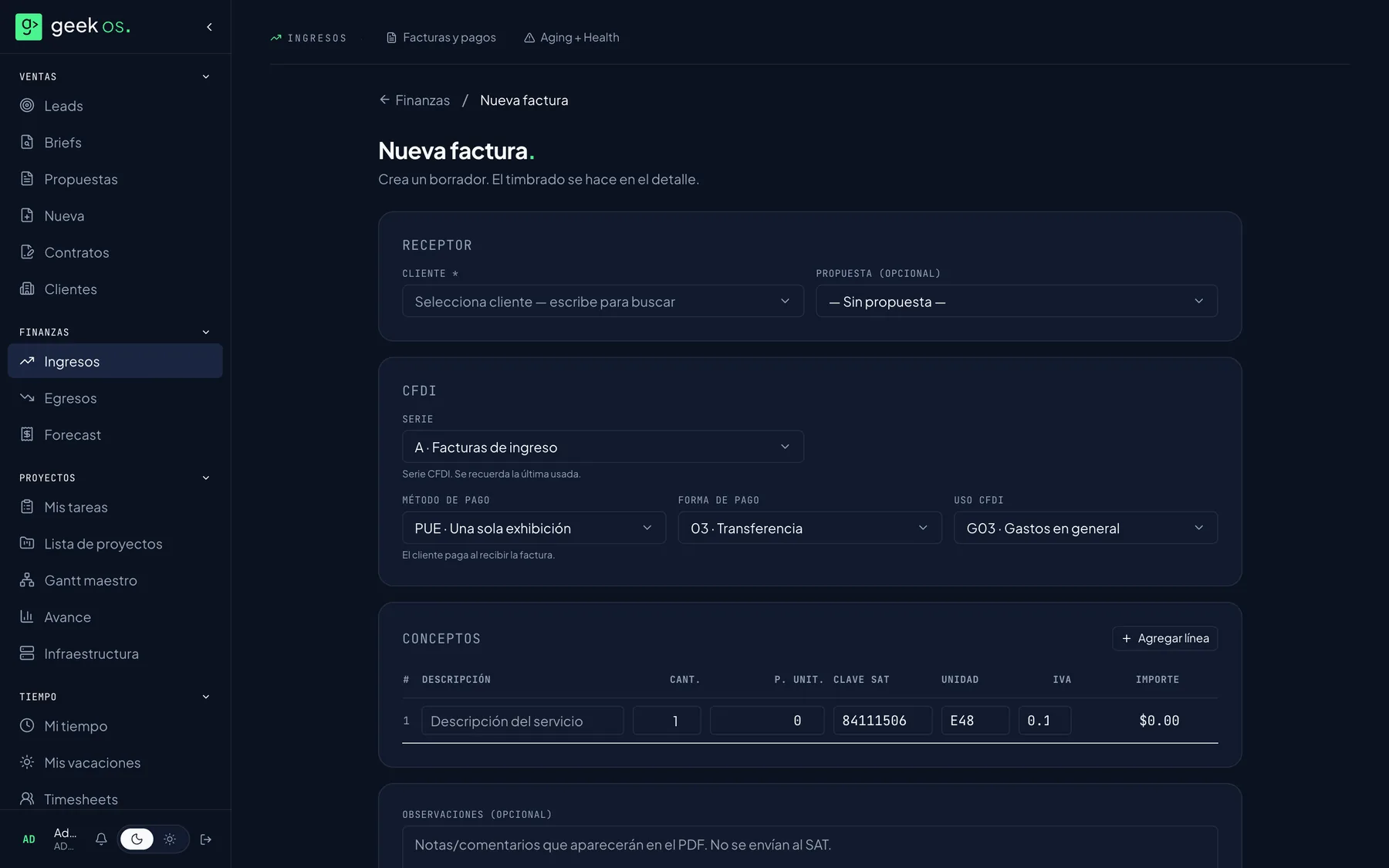Click the Descripción del servicio field
1389x868 pixels.
(x=522, y=721)
